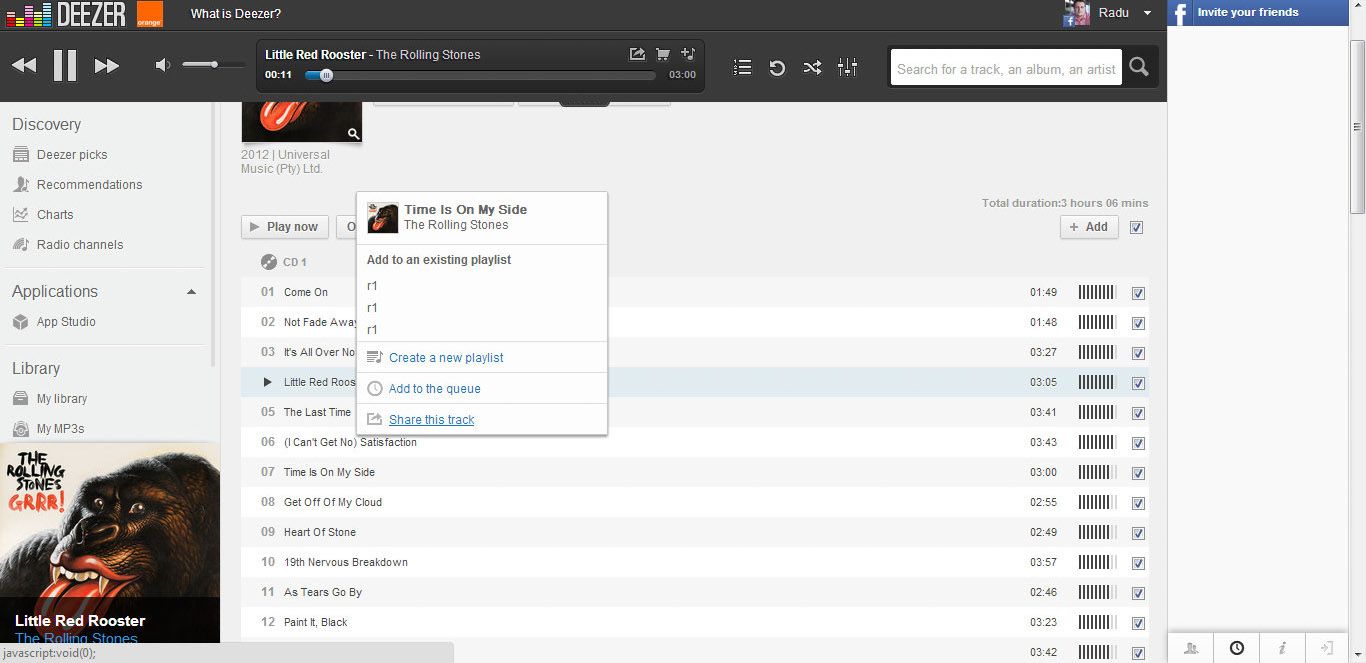
Task: Click the Radu profile avatar
Action: [x=1077, y=13]
